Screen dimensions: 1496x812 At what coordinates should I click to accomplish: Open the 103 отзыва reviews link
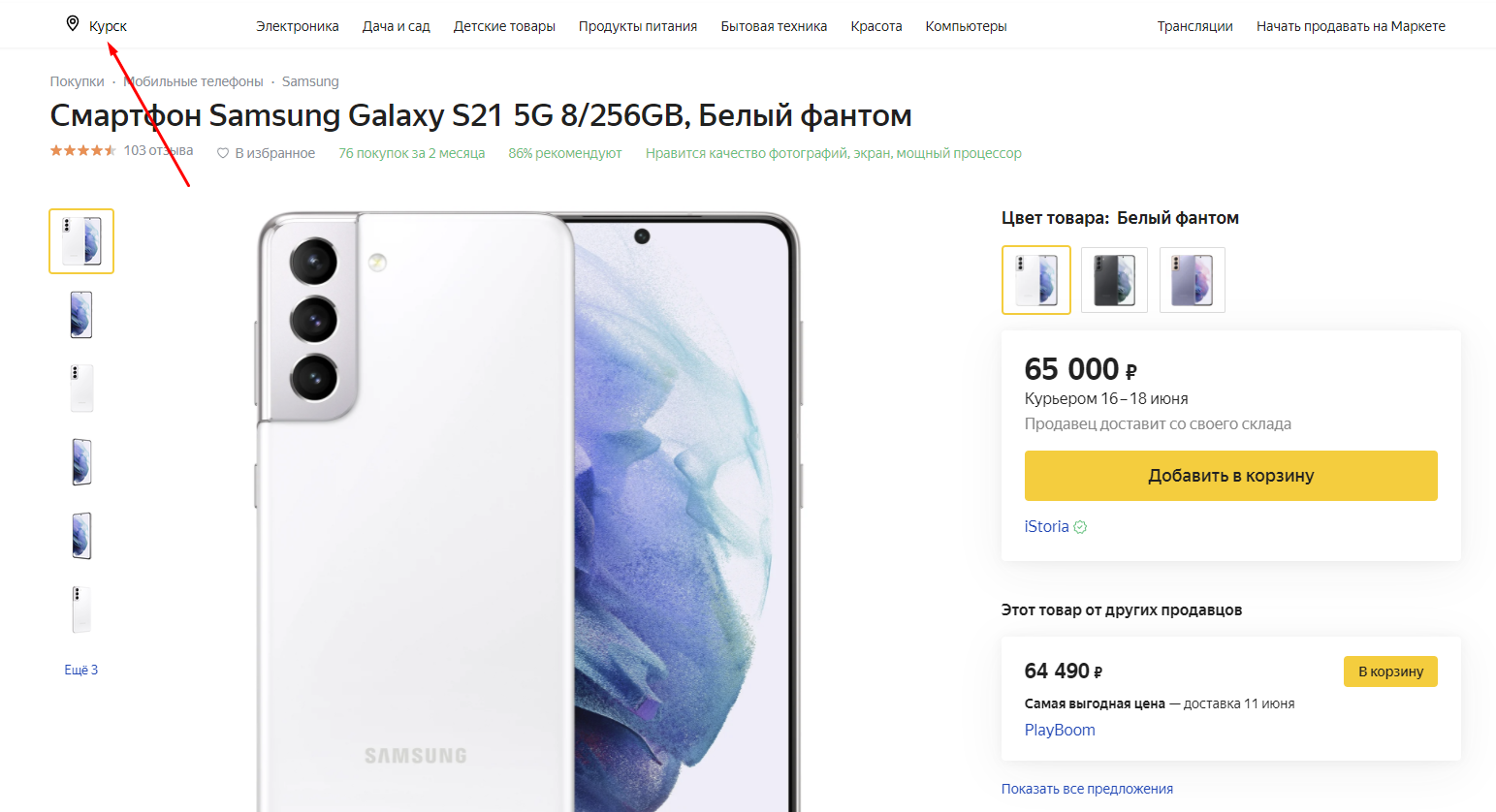click(158, 150)
